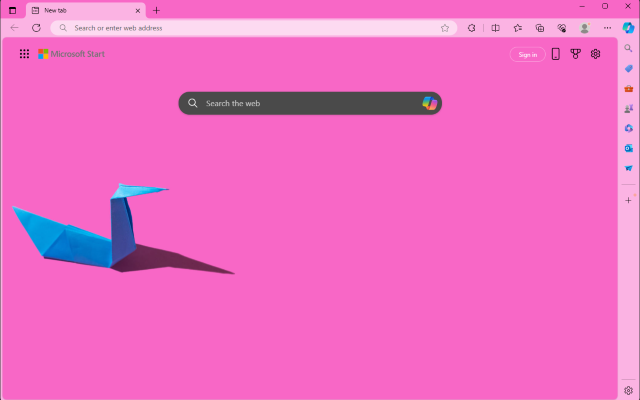The height and width of the screenshot is (400, 640).
Task: Open the Extensions icon
Action: click(471, 28)
